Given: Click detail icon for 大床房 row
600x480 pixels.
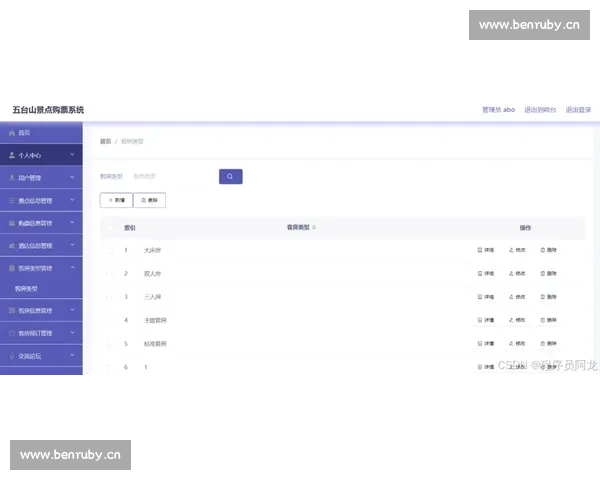Looking at the screenshot, I should tap(480, 250).
